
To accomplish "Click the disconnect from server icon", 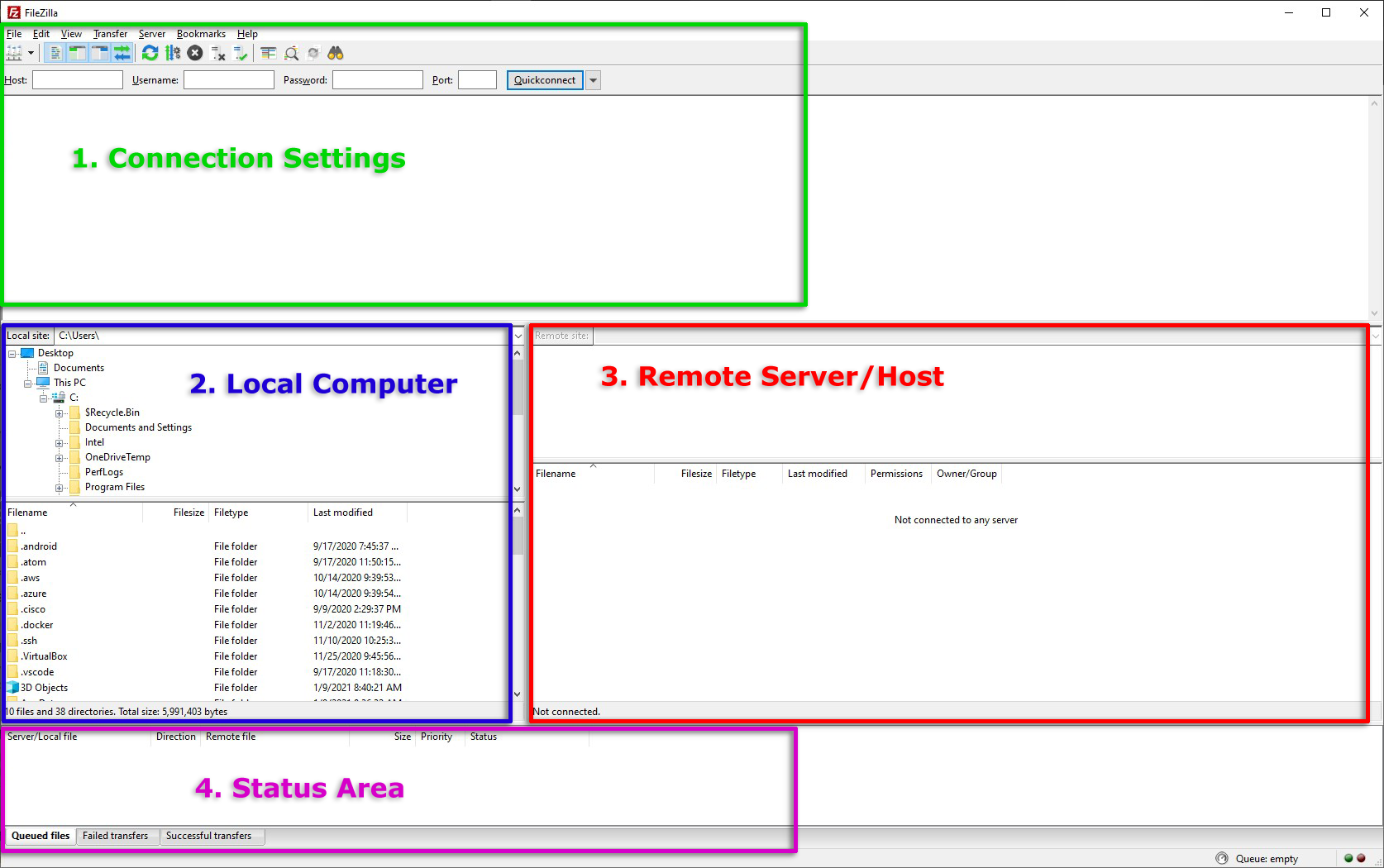I will pos(218,53).
